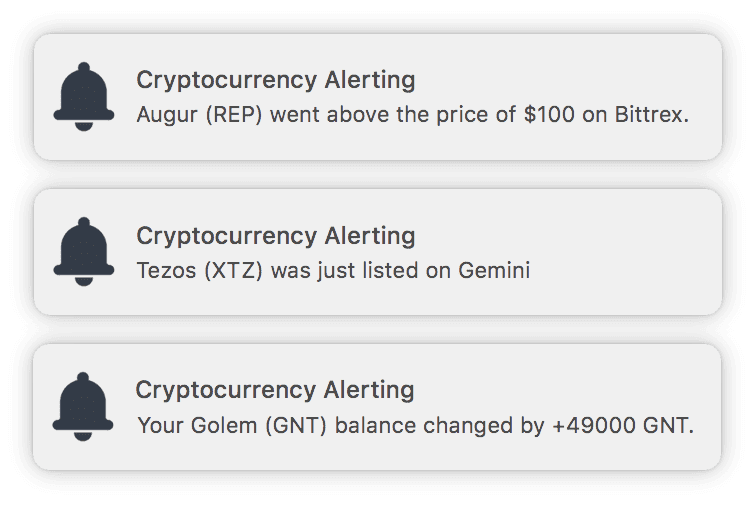Click the "$100" price in the alert
This screenshot has height=509, width=756.
[549, 114]
